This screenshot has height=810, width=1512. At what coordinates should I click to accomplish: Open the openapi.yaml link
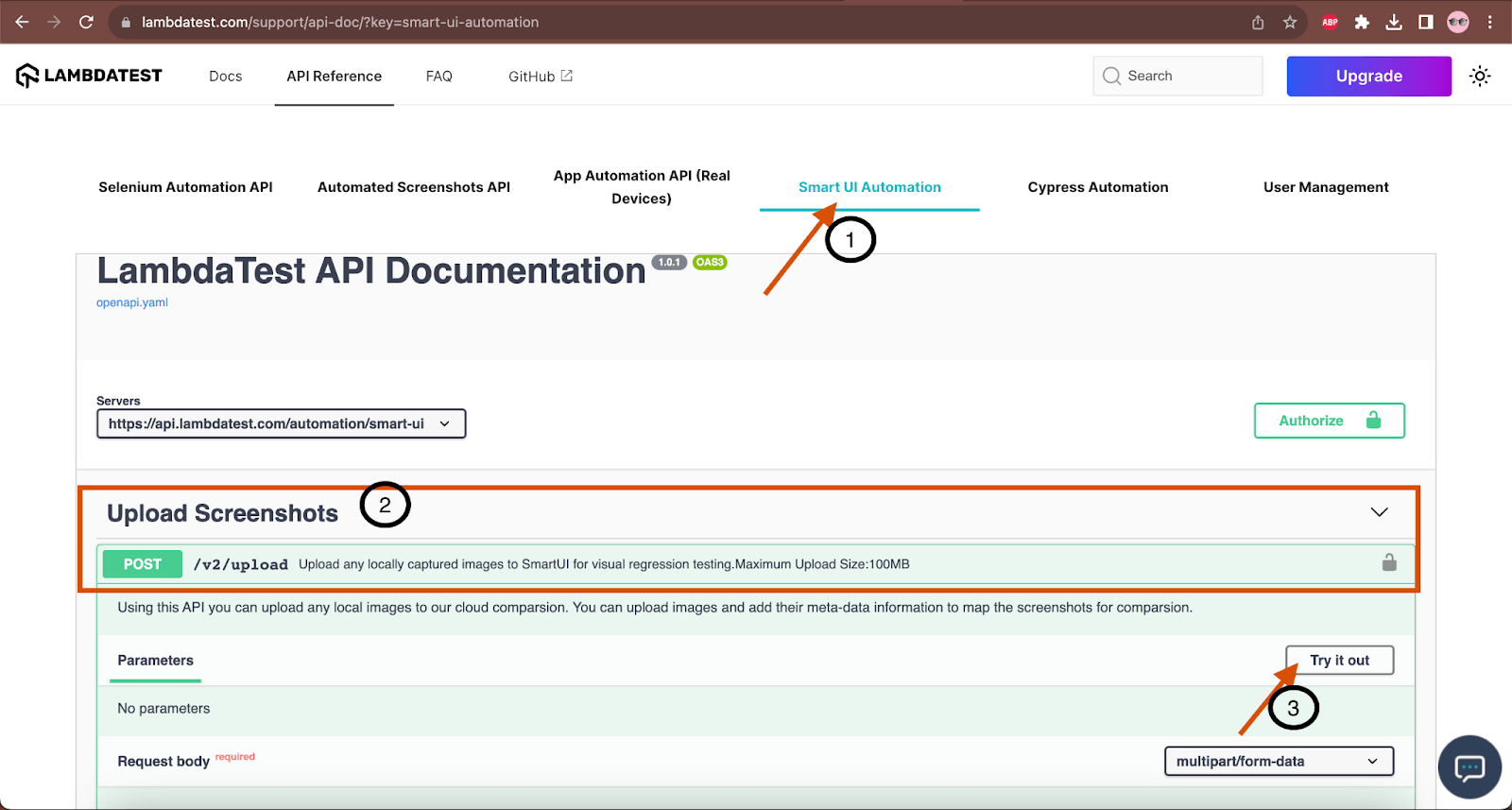tap(132, 302)
